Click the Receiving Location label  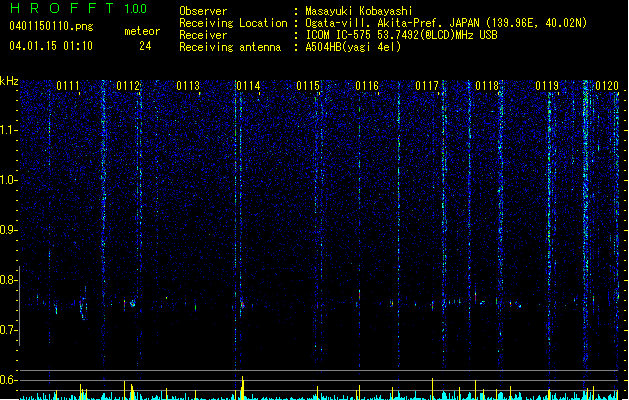(x=233, y=23)
